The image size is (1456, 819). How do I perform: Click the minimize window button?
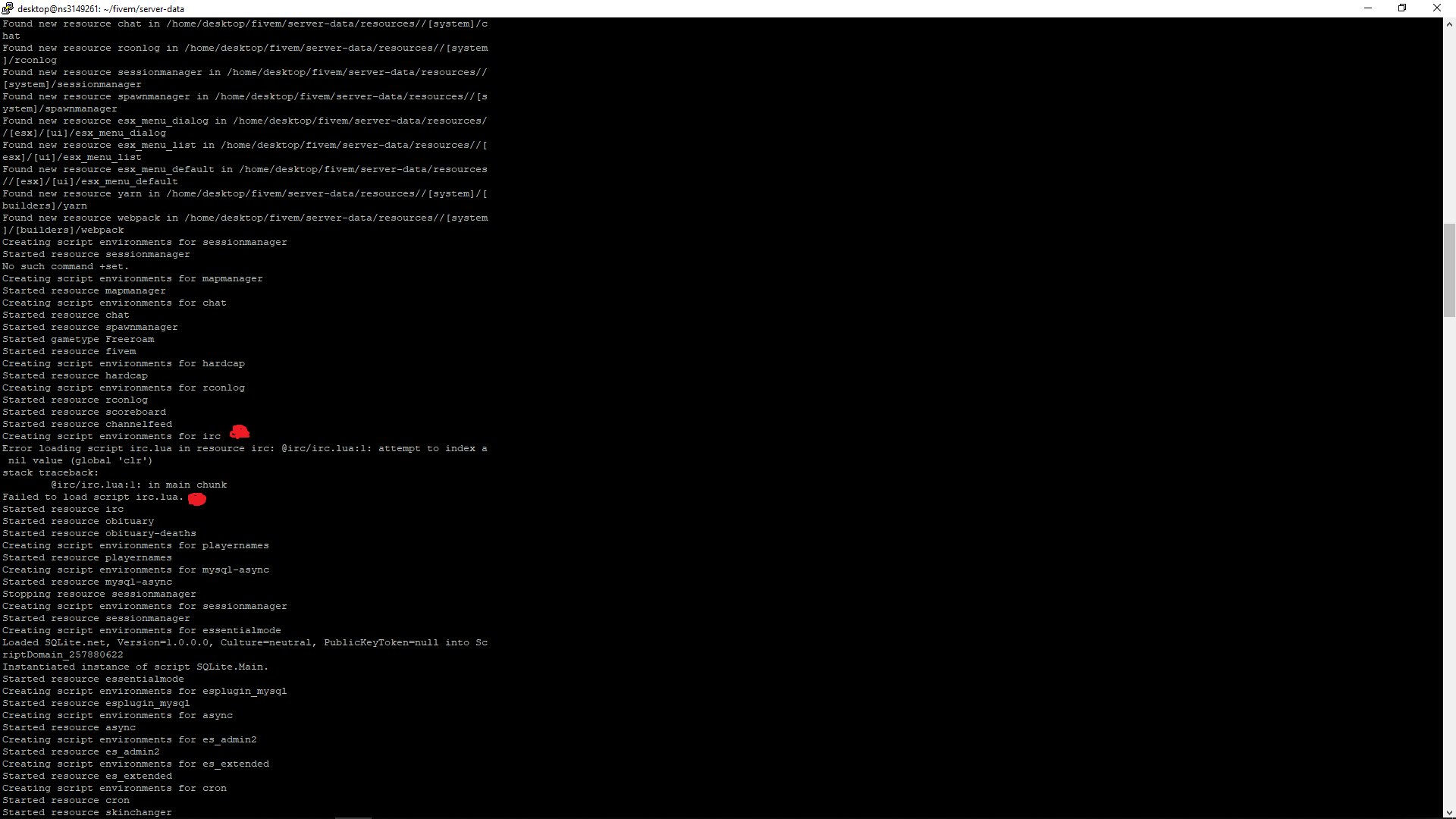click(x=1367, y=8)
